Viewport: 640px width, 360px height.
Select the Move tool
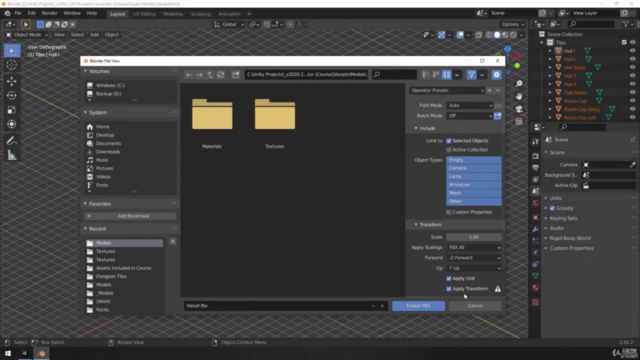[11, 81]
